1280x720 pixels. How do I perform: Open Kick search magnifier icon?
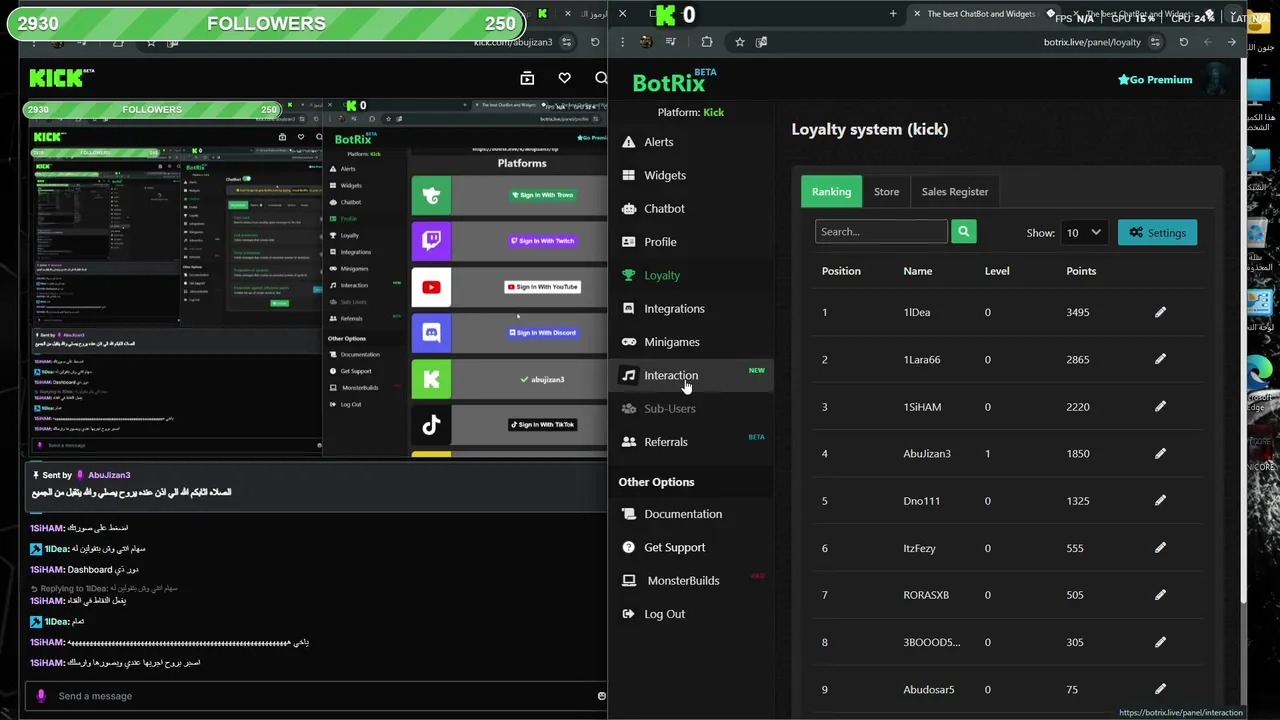pos(601,78)
